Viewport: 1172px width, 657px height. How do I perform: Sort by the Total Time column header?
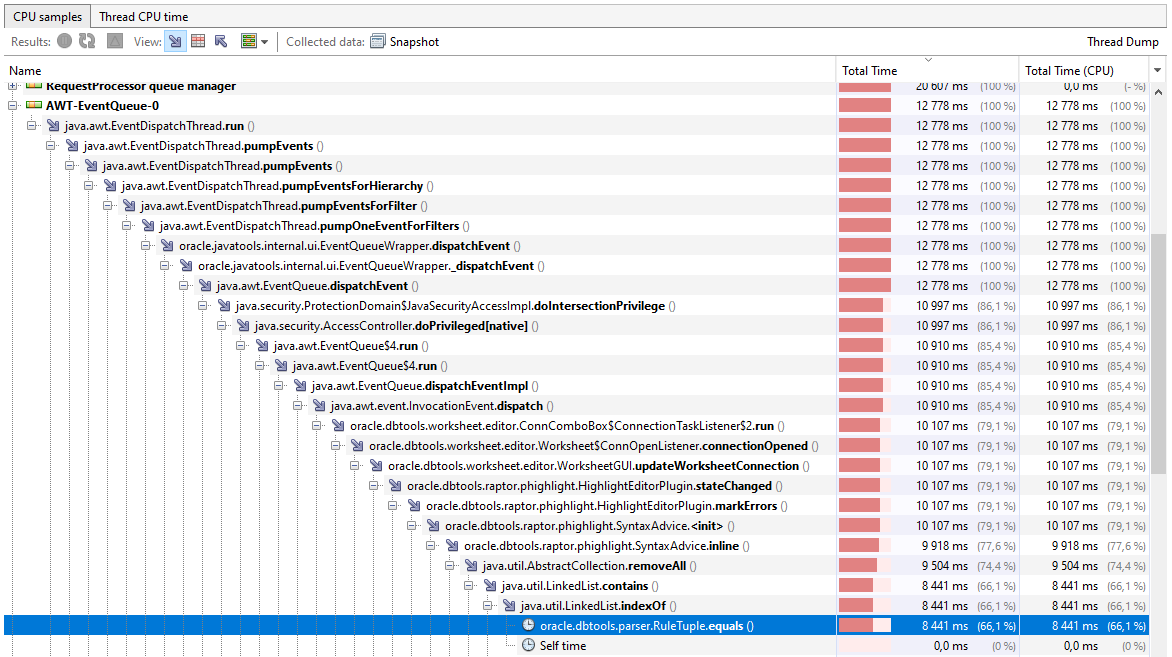[x=927, y=70]
